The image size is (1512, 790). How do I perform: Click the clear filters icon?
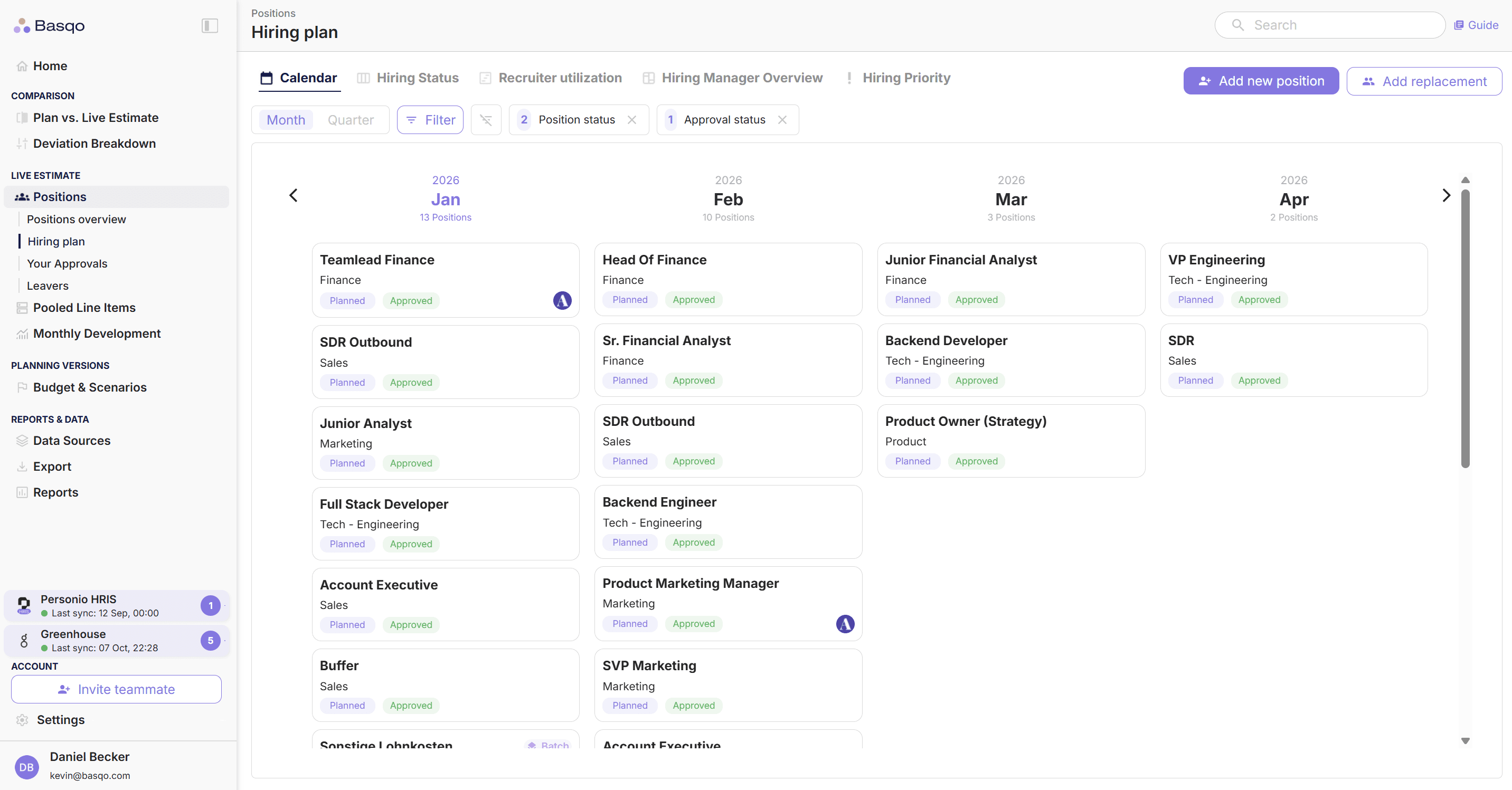[x=485, y=120]
